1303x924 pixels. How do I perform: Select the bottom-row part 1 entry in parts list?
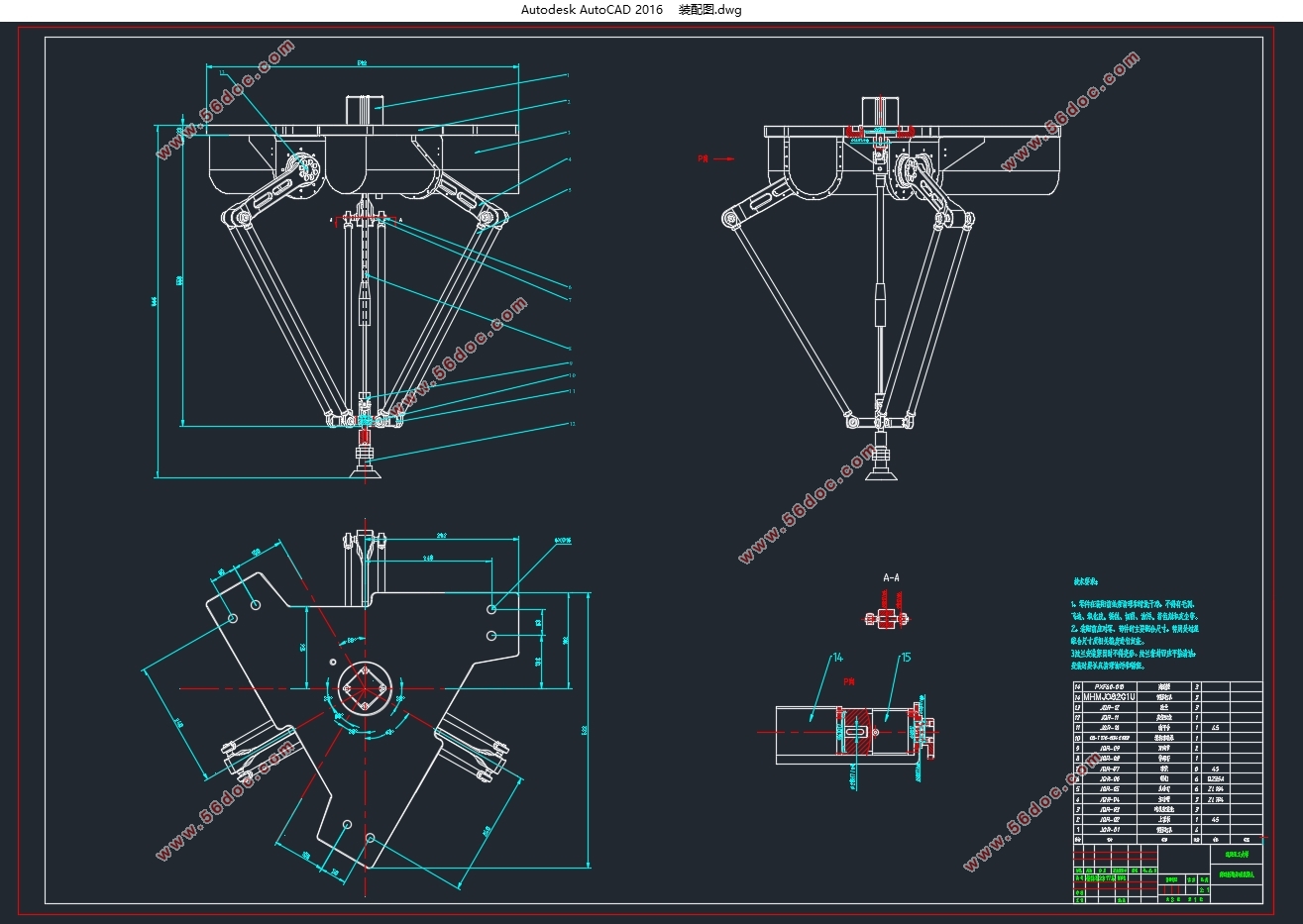tap(1167, 830)
